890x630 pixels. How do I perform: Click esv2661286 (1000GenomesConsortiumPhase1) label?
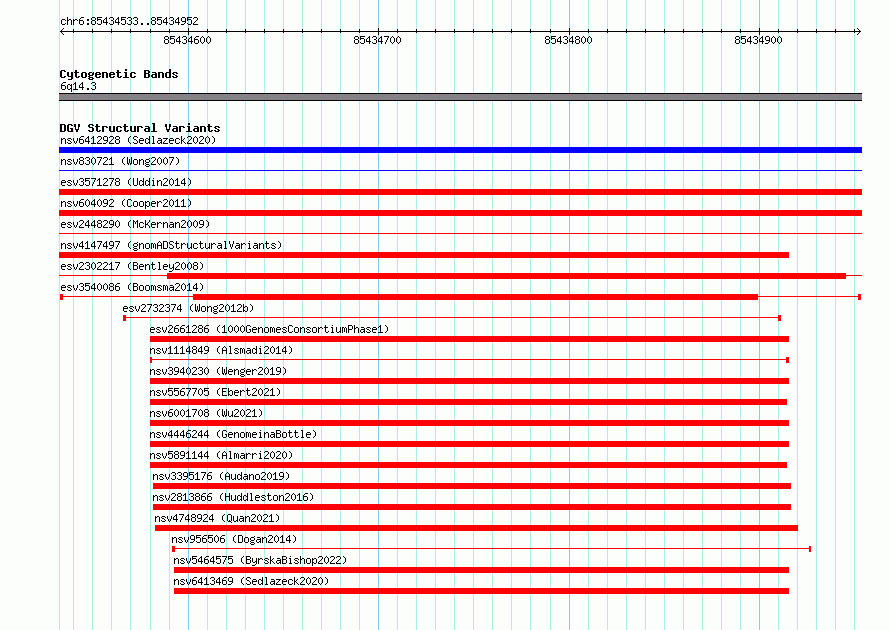269,329
